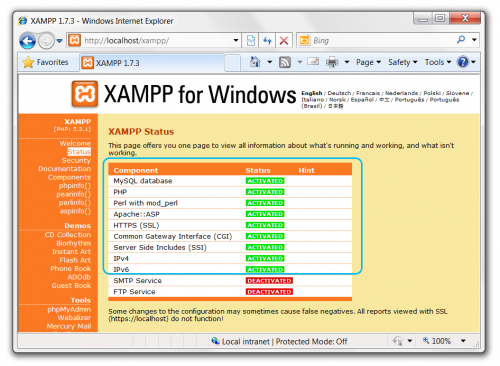Open the Biorhythm demo
The height and width of the screenshot is (366, 500).
(73, 243)
